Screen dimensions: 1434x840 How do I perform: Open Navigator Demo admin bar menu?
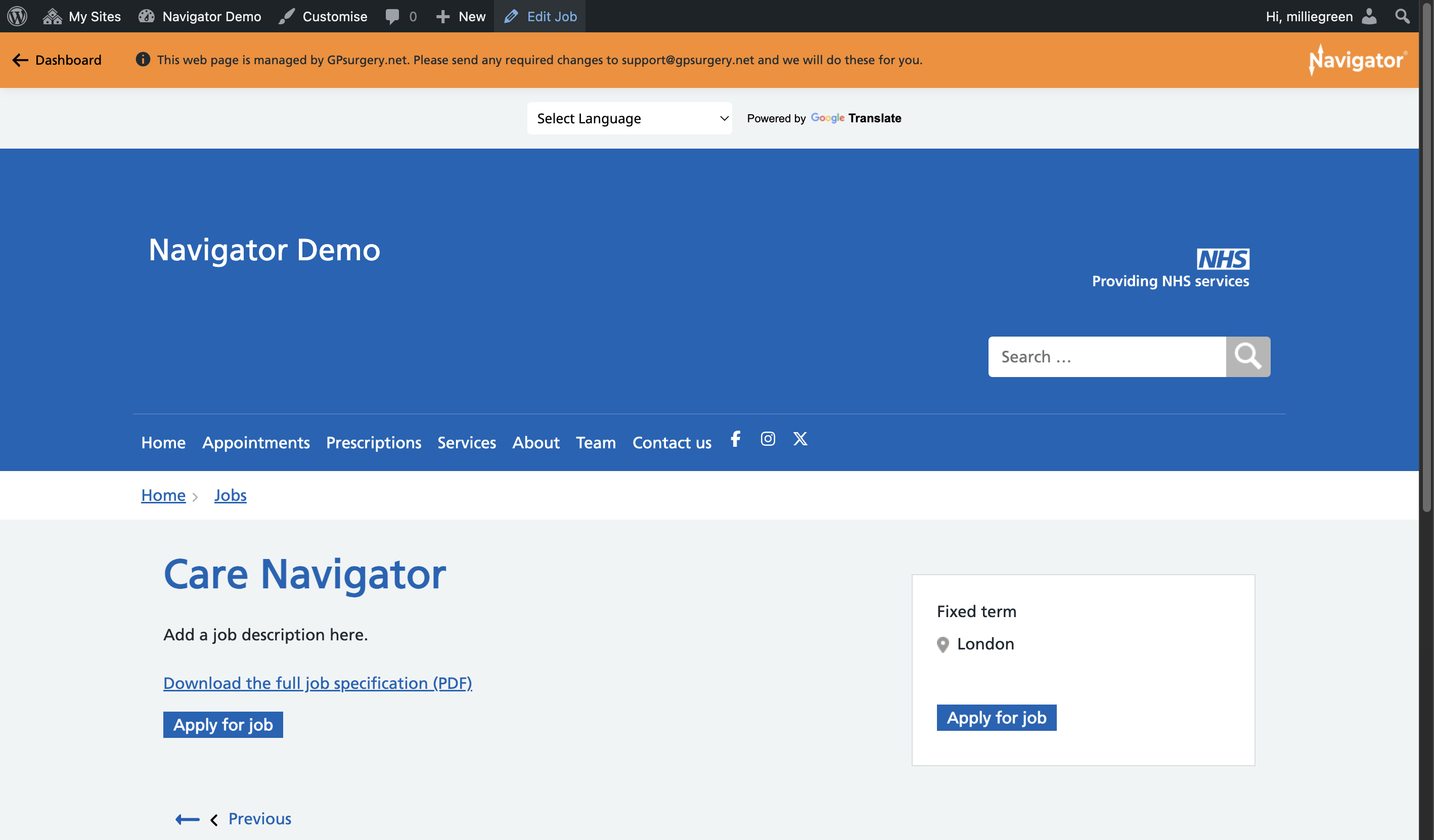[x=200, y=16]
